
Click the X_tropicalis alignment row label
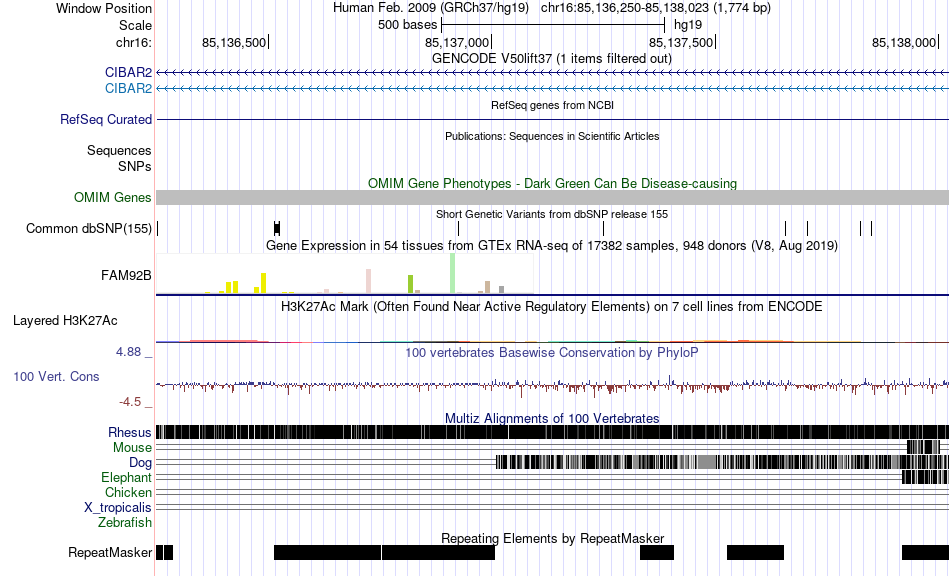(118, 508)
